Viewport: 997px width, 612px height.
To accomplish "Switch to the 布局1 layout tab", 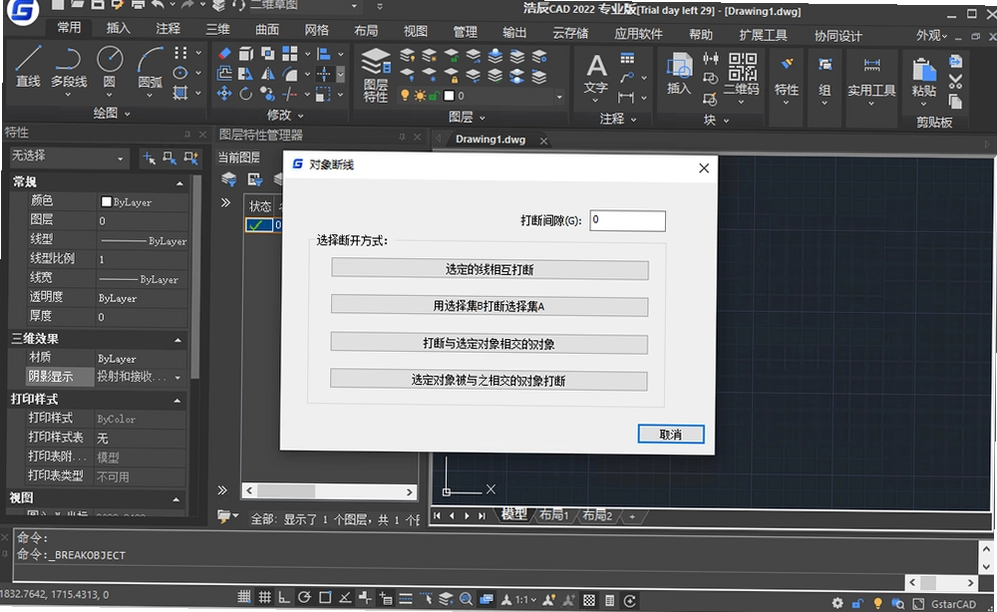I will (x=553, y=515).
